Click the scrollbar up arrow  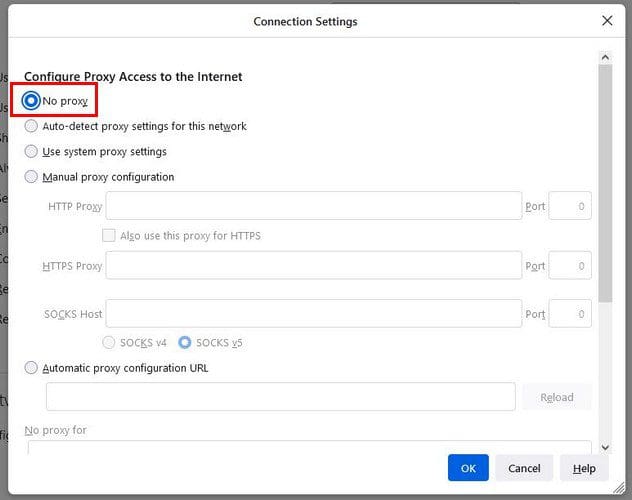coord(605,58)
